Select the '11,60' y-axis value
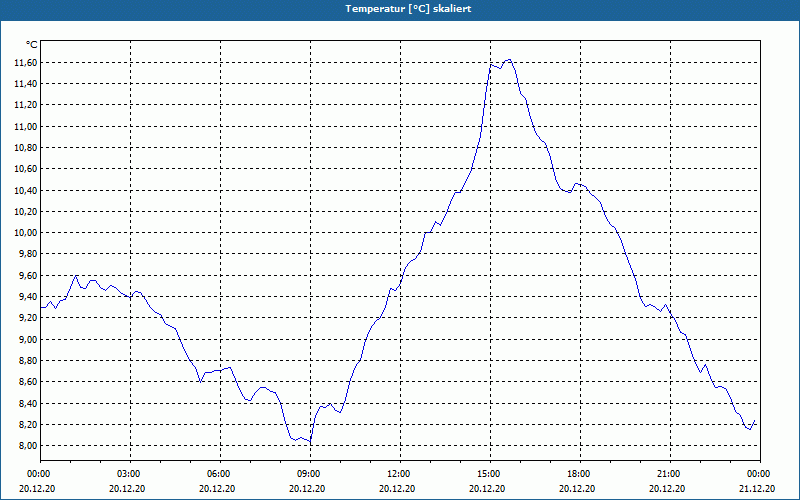 tap(26, 63)
